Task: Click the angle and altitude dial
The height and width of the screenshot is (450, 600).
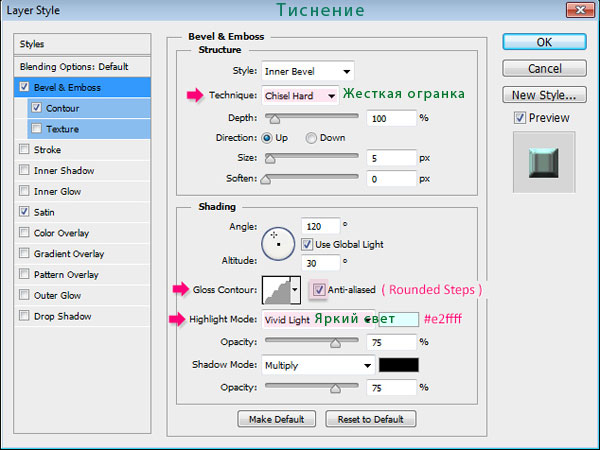Action: pos(278,244)
